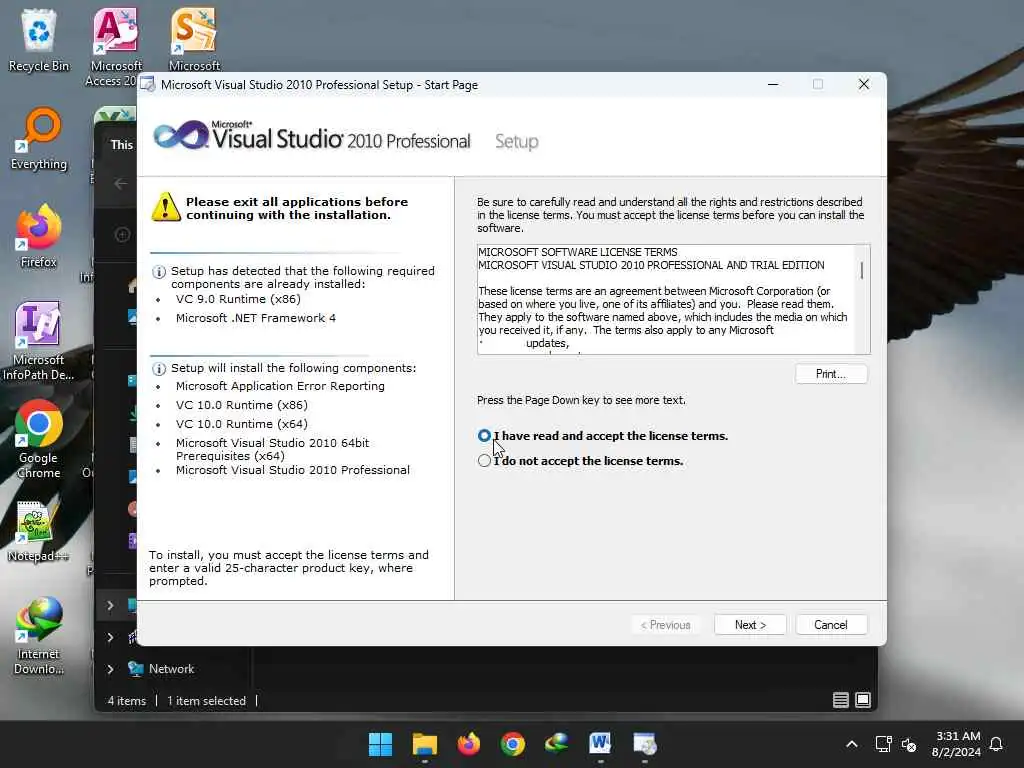Cancel the Visual Studio setup
This screenshot has height=768, width=1024.
coord(831,625)
